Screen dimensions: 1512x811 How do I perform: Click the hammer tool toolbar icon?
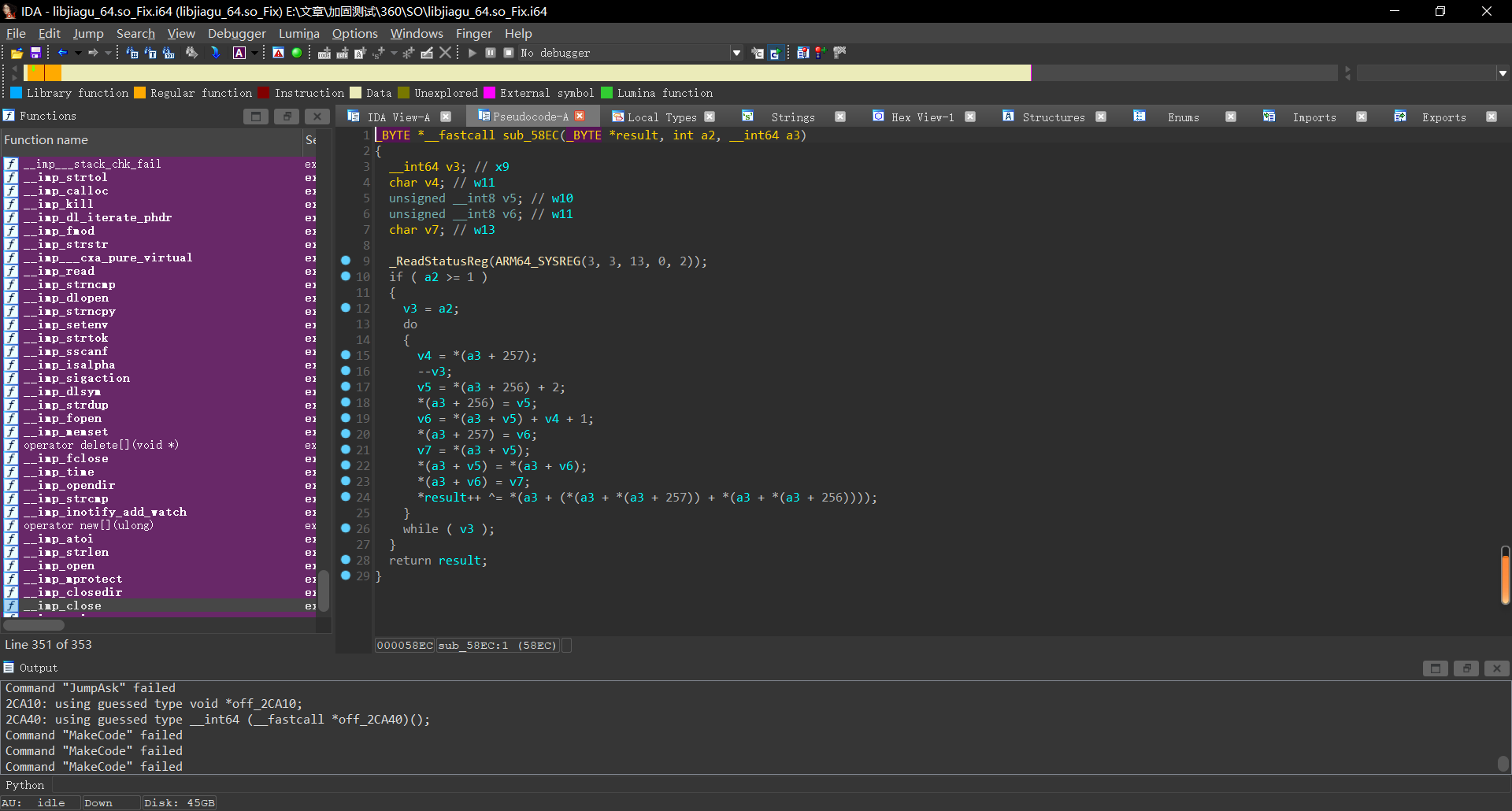(839, 53)
